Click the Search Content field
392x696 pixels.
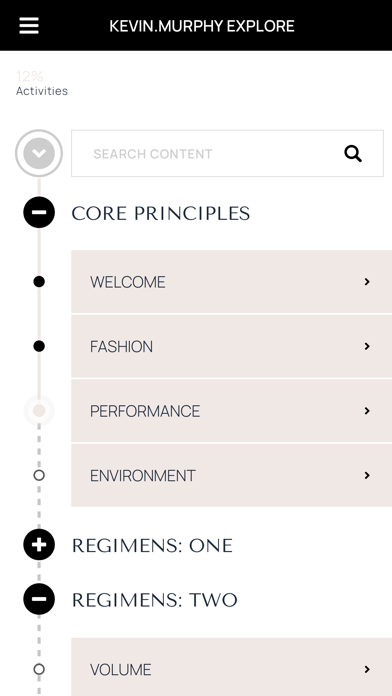coord(227,154)
